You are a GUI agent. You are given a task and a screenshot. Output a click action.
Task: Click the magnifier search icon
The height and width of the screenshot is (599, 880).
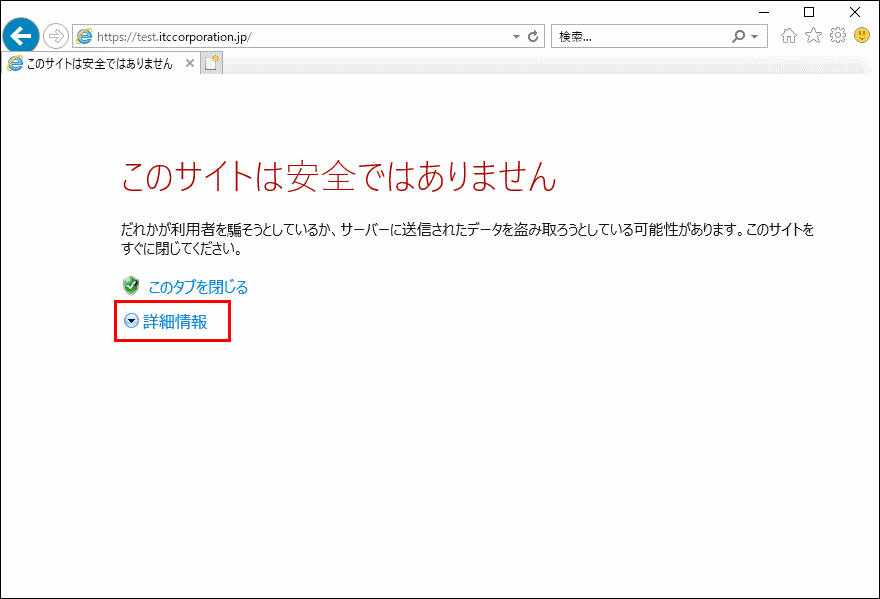[739, 36]
